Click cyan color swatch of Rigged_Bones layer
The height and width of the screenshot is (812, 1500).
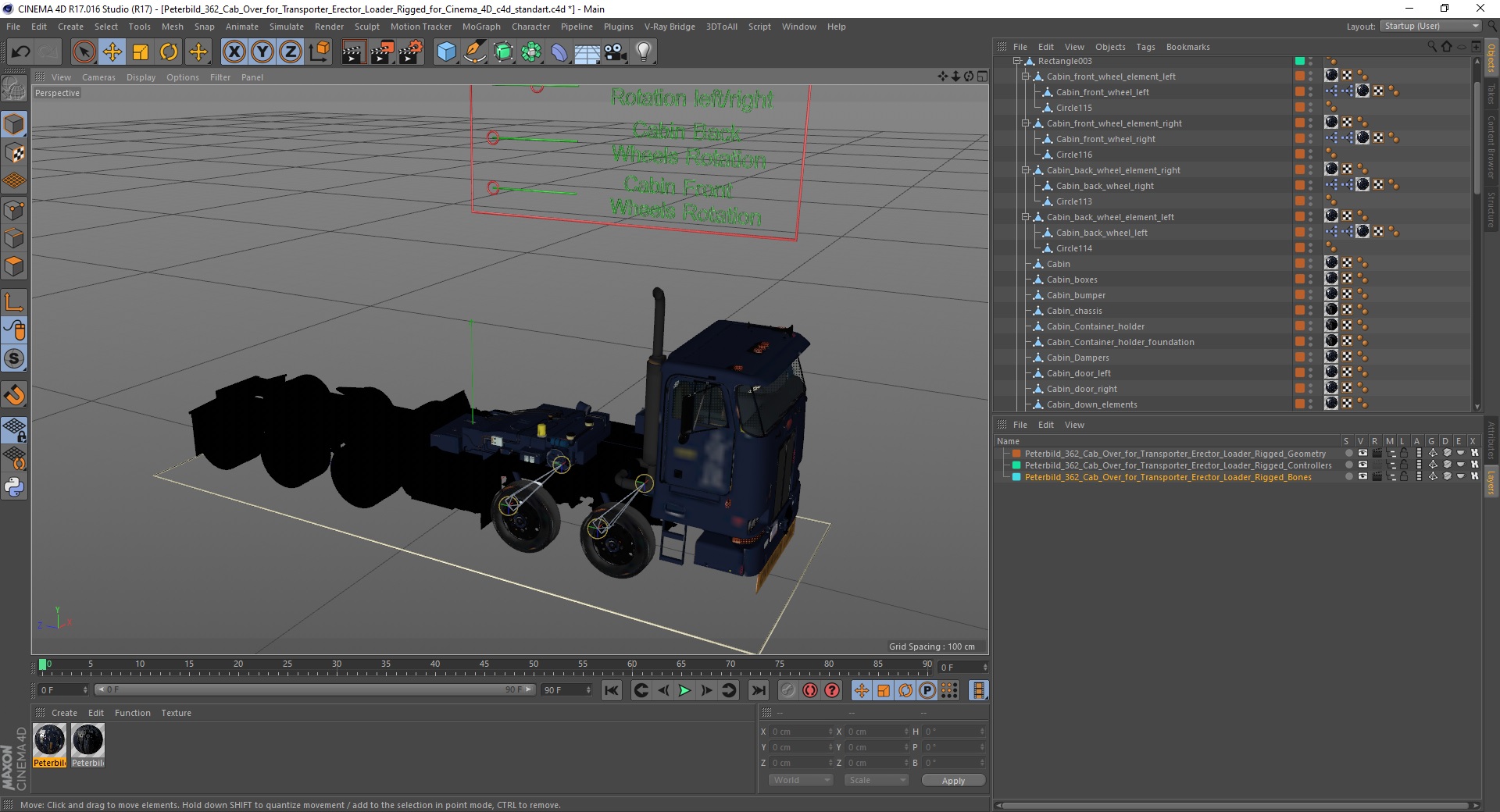coord(1016,476)
